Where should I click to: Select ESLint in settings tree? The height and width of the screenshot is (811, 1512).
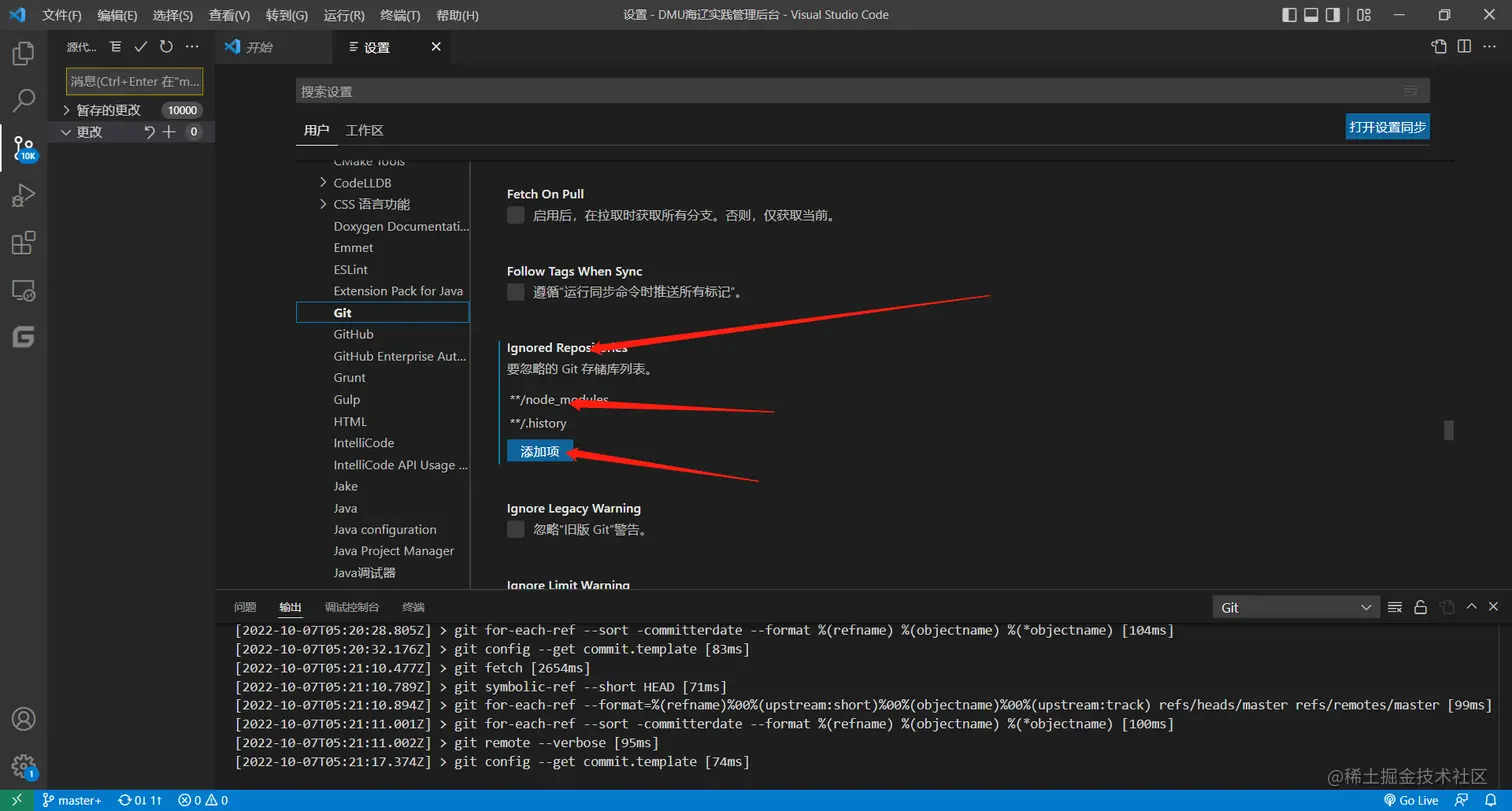pyautogui.click(x=350, y=269)
